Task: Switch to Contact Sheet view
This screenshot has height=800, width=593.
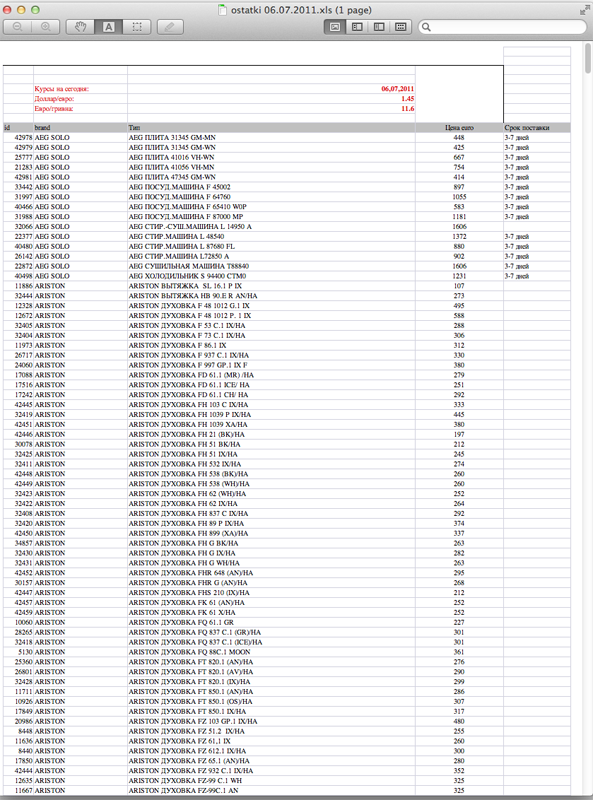Action: (401, 27)
